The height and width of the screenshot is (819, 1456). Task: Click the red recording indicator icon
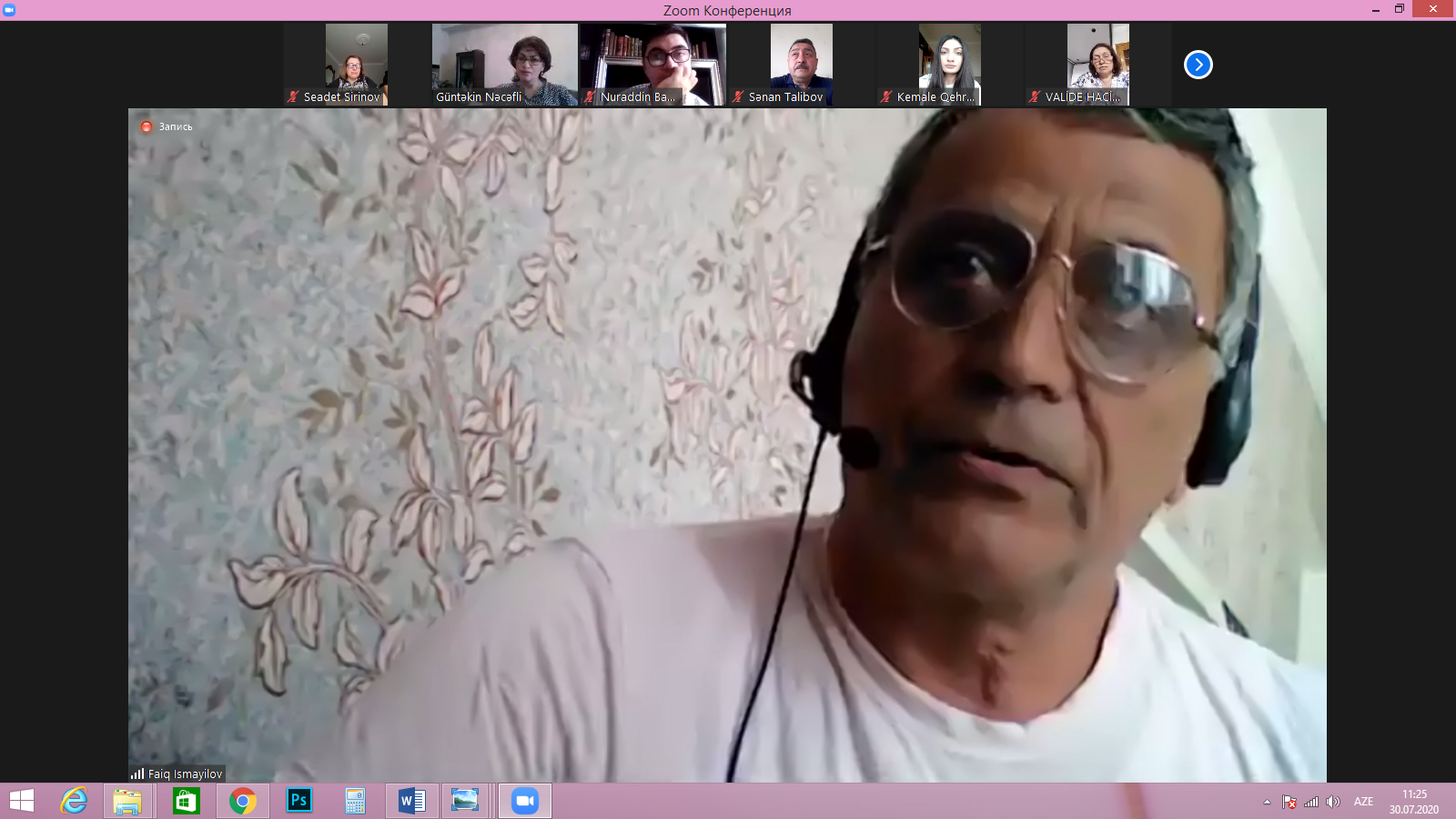[x=146, y=126]
